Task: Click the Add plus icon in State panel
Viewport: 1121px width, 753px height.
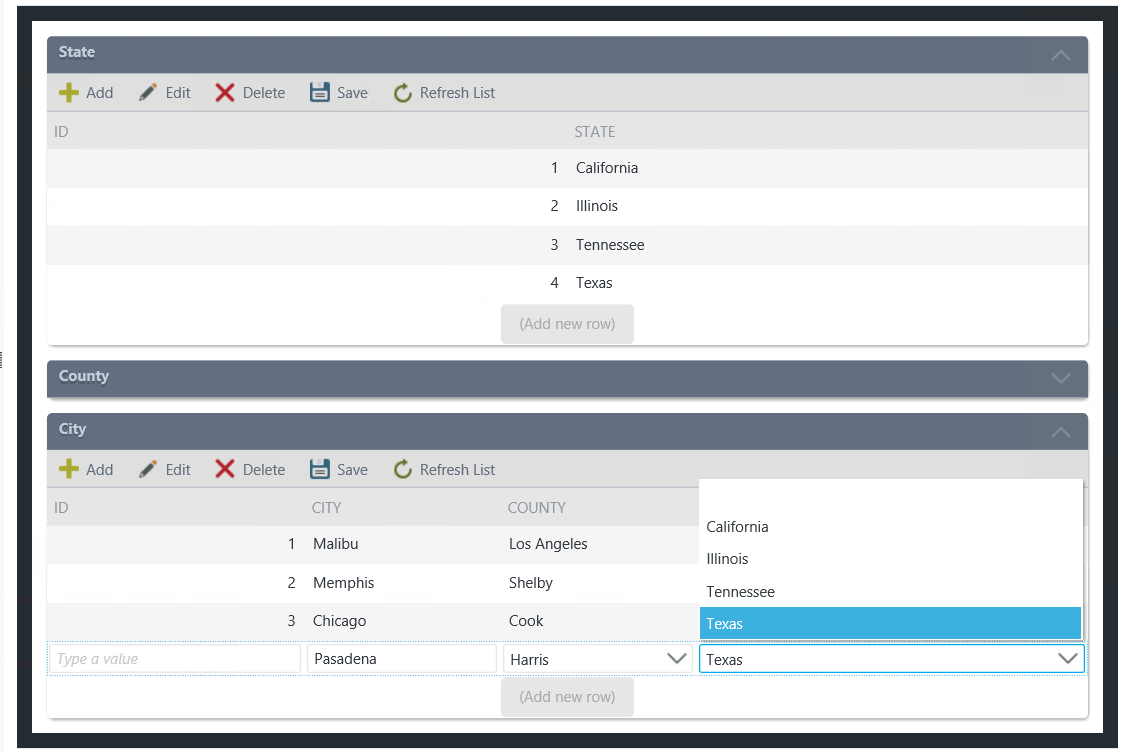Action: click(x=69, y=92)
